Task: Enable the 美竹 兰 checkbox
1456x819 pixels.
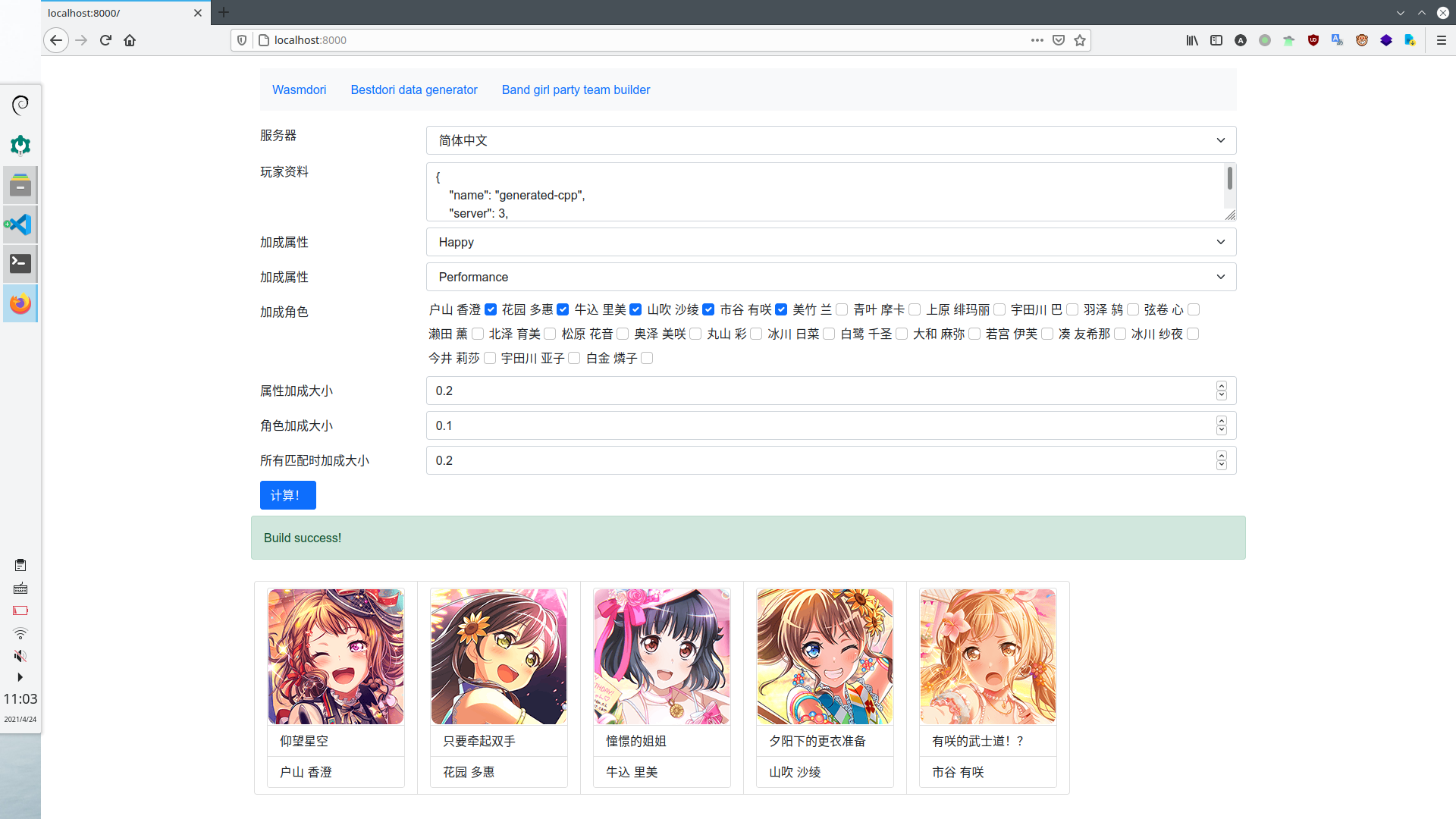Action: [x=842, y=309]
